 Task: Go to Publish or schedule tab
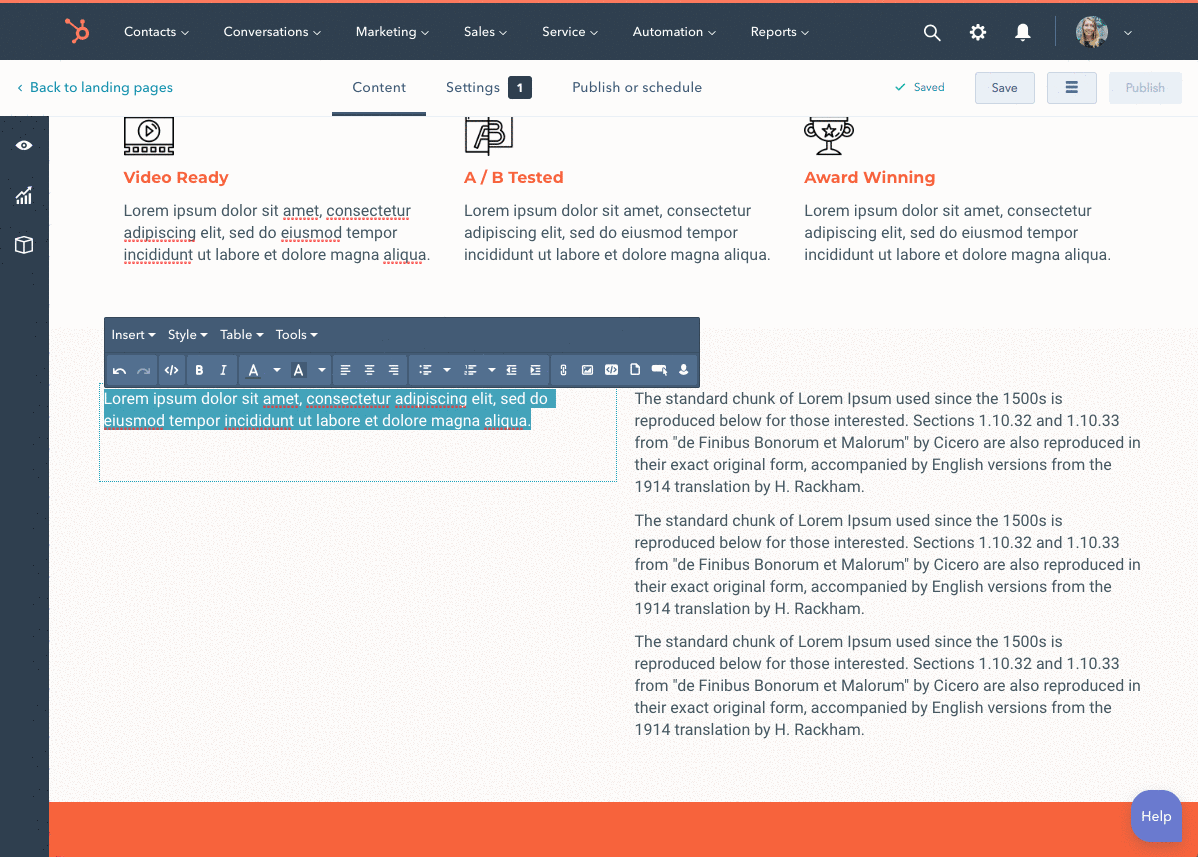pyautogui.click(x=636, y=88)
